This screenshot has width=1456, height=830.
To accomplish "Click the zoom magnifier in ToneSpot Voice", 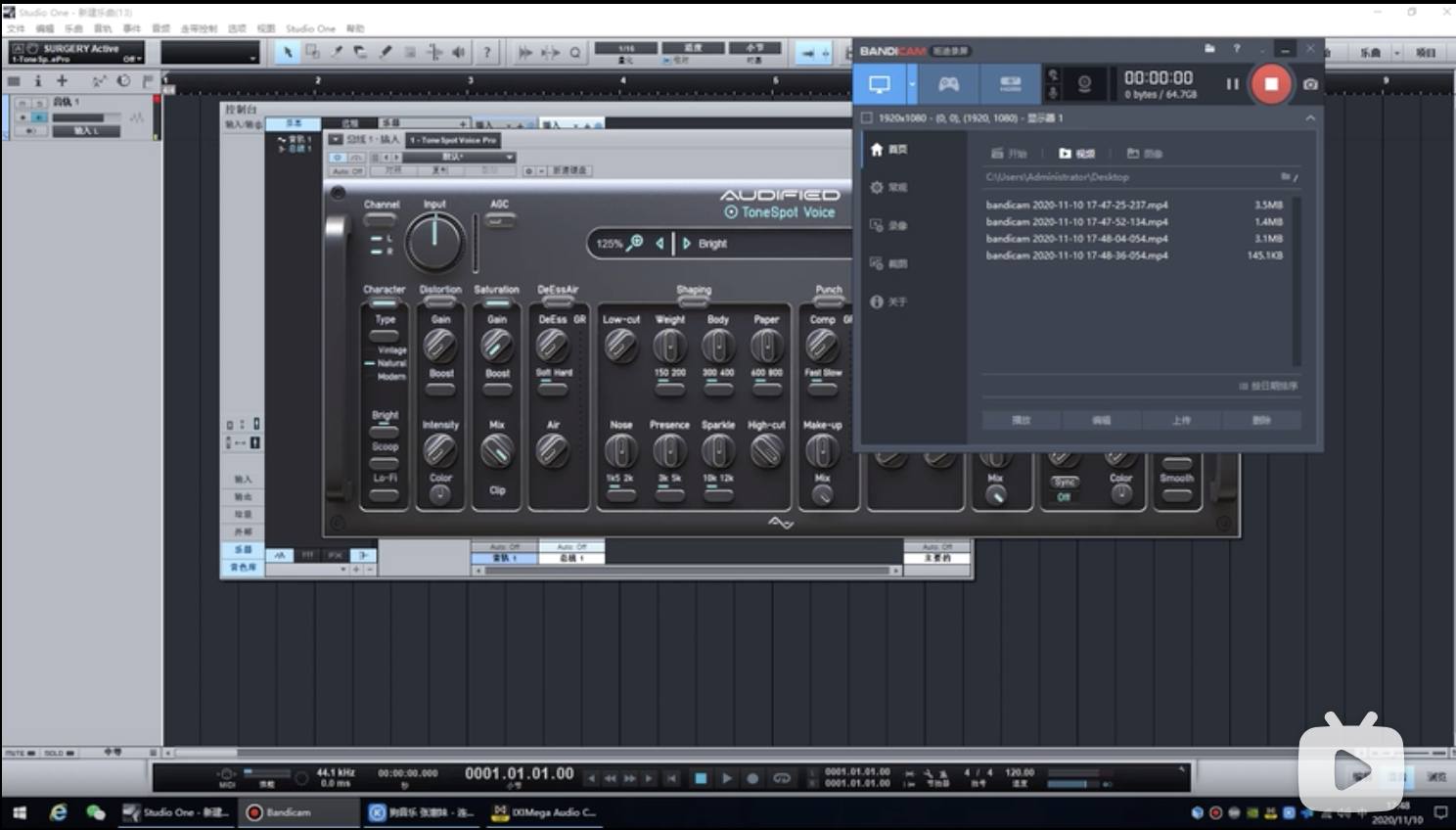I will coord(635,243).
